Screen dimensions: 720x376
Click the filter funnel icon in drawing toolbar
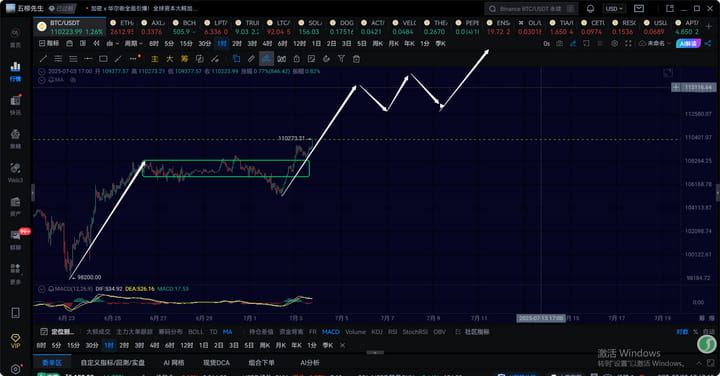341,59
